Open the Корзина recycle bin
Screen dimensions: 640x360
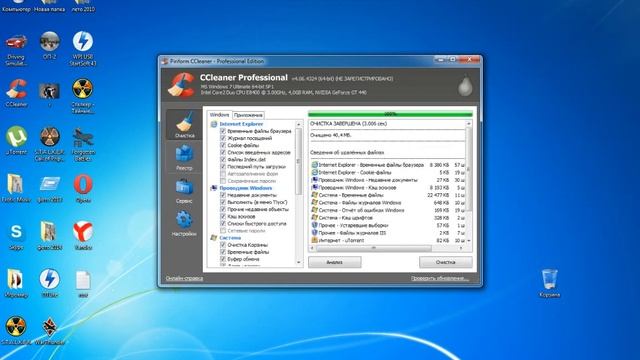click(x=549, y=283)
